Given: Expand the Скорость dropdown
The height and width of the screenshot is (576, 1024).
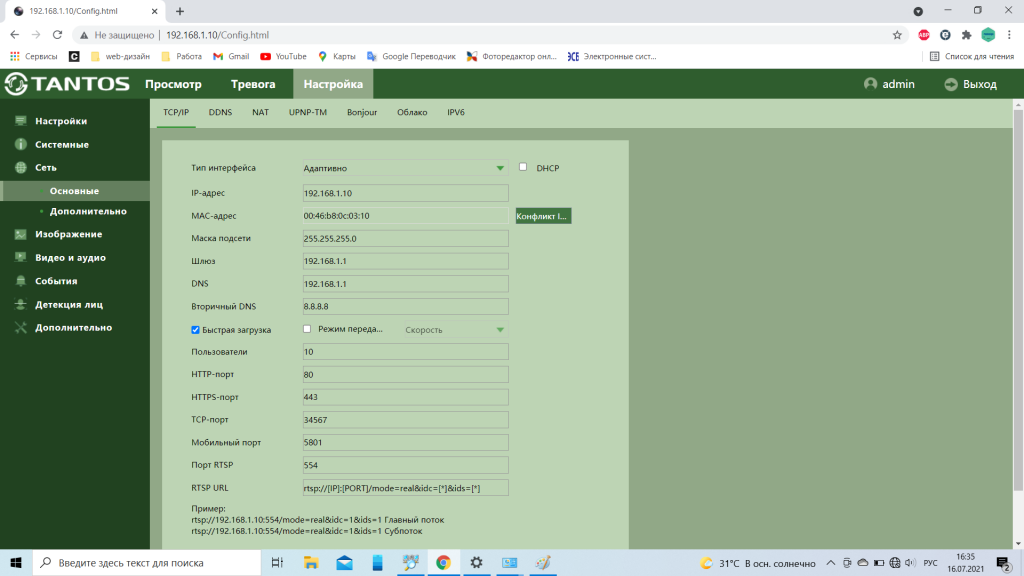Looking at the screenshot, I should click(454, 330).
